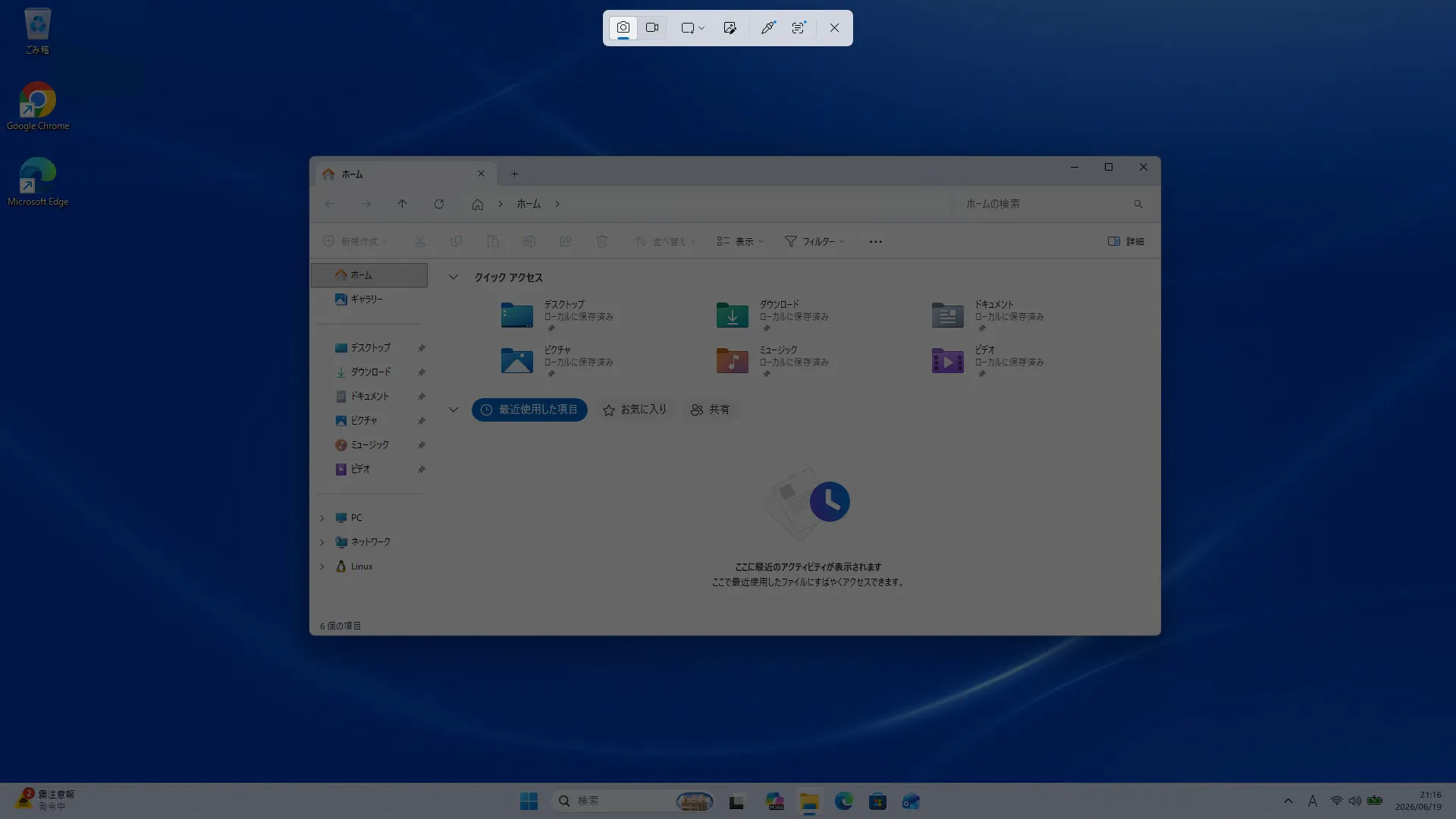Click the Cut scissors icon
1456x819 pixels.
419,241
